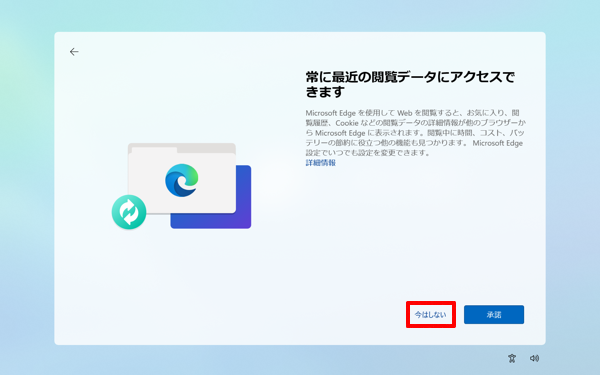Open the accessibility icon in the corner
The image size is (600, 375).
tap(512, 358)
